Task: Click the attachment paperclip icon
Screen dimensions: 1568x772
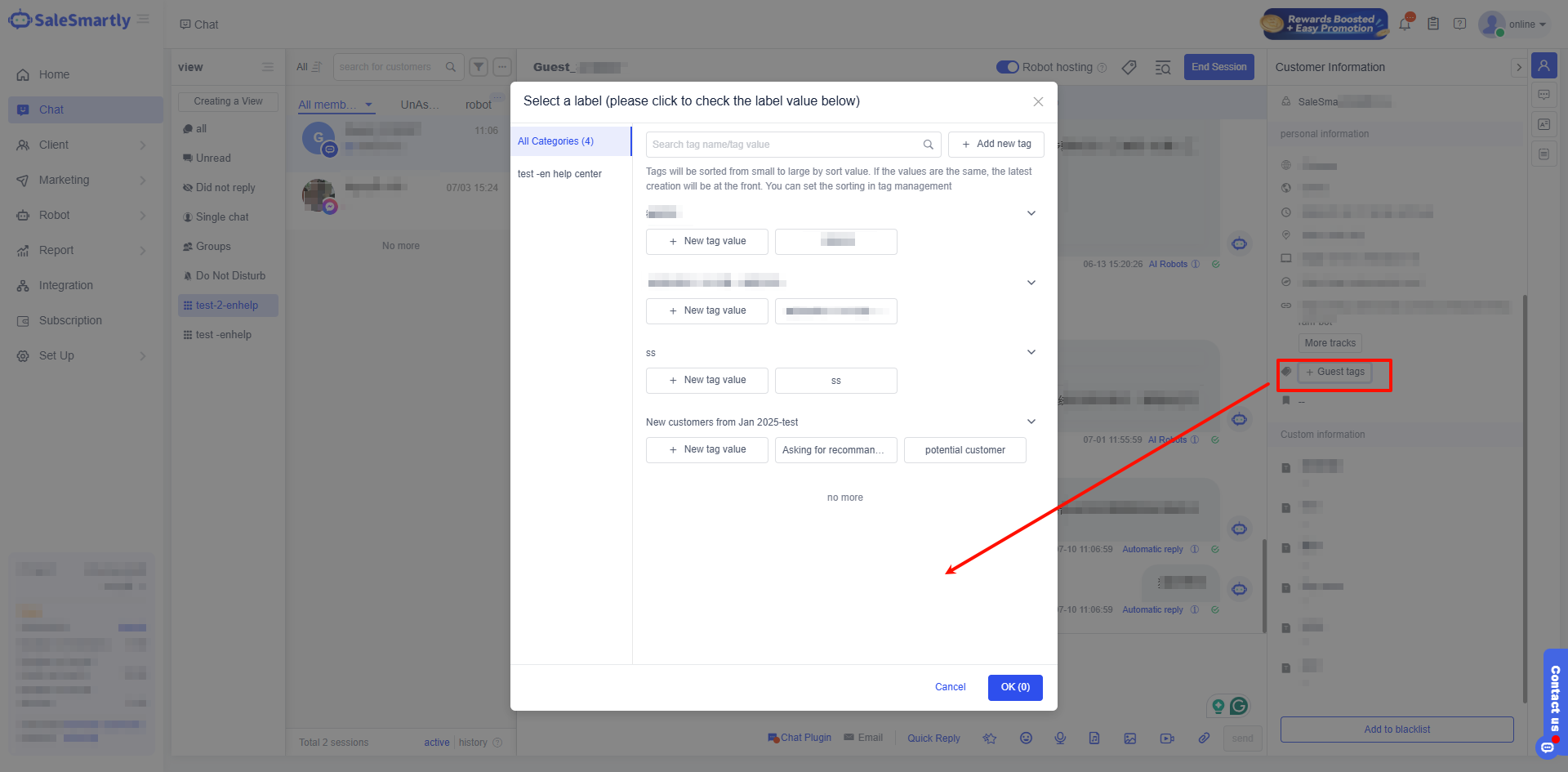Action: [x=1204, y=738]
